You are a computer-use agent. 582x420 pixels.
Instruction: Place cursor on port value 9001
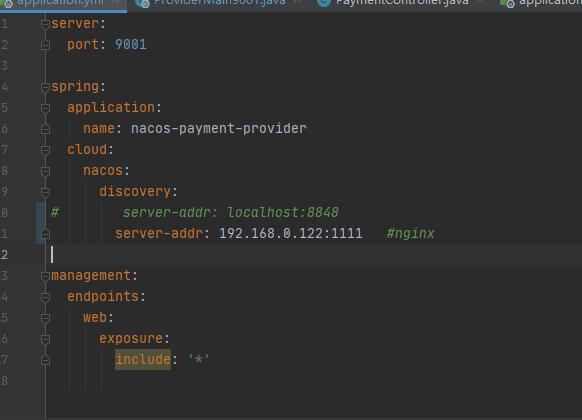(x=131, y=45)
